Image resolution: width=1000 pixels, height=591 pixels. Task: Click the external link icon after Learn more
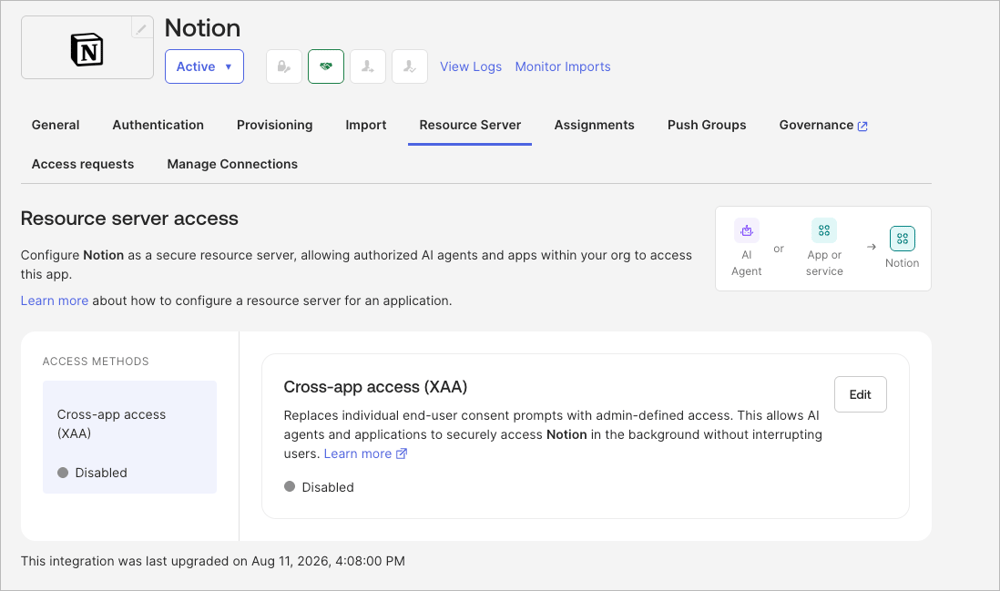[401, 453]
